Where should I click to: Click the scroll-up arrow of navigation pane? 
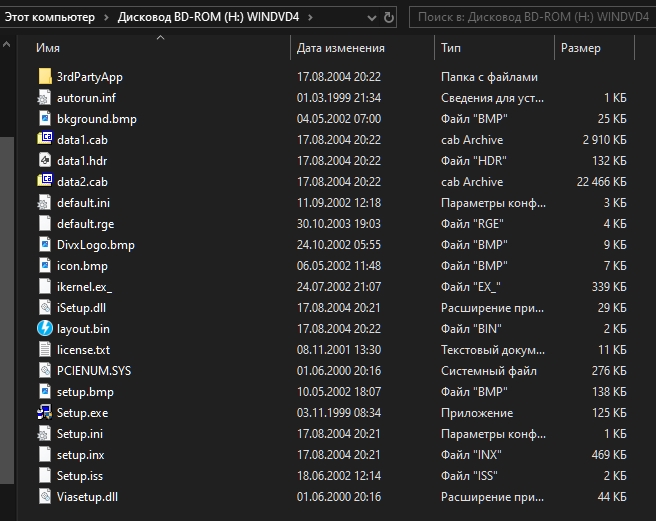(x=6, y=44)
